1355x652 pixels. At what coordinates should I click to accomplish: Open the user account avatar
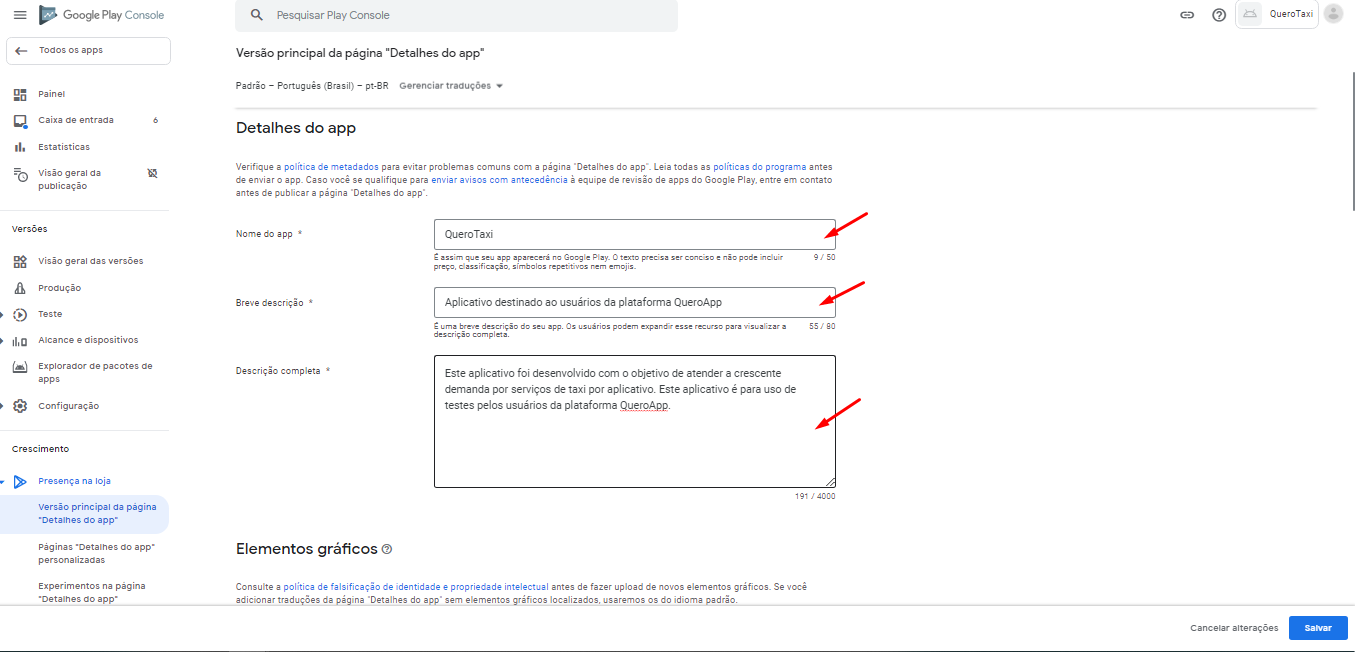[1333, 14]
